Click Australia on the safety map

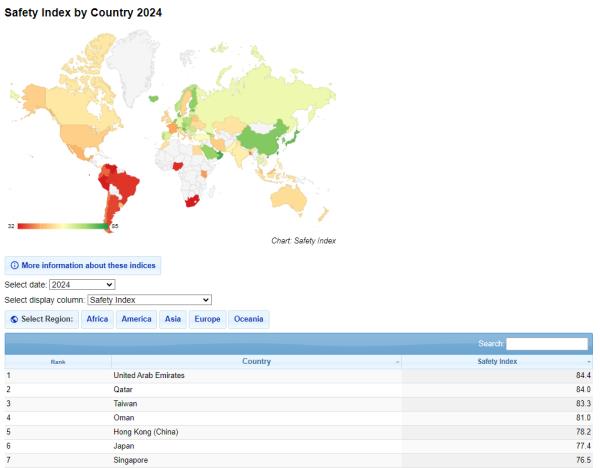[290, 197]
